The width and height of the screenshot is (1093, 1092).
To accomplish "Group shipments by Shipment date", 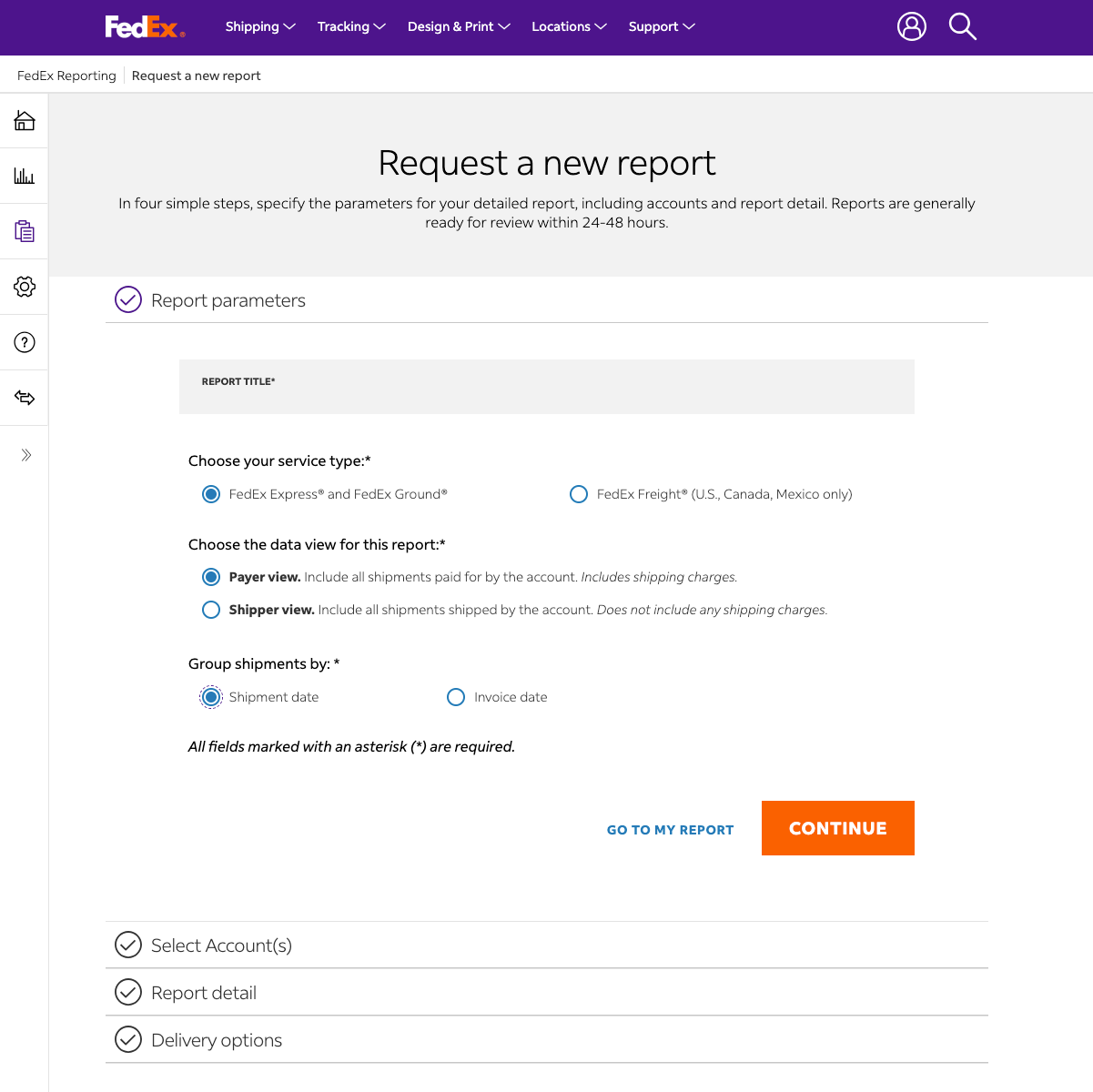I will pos(211,697).
